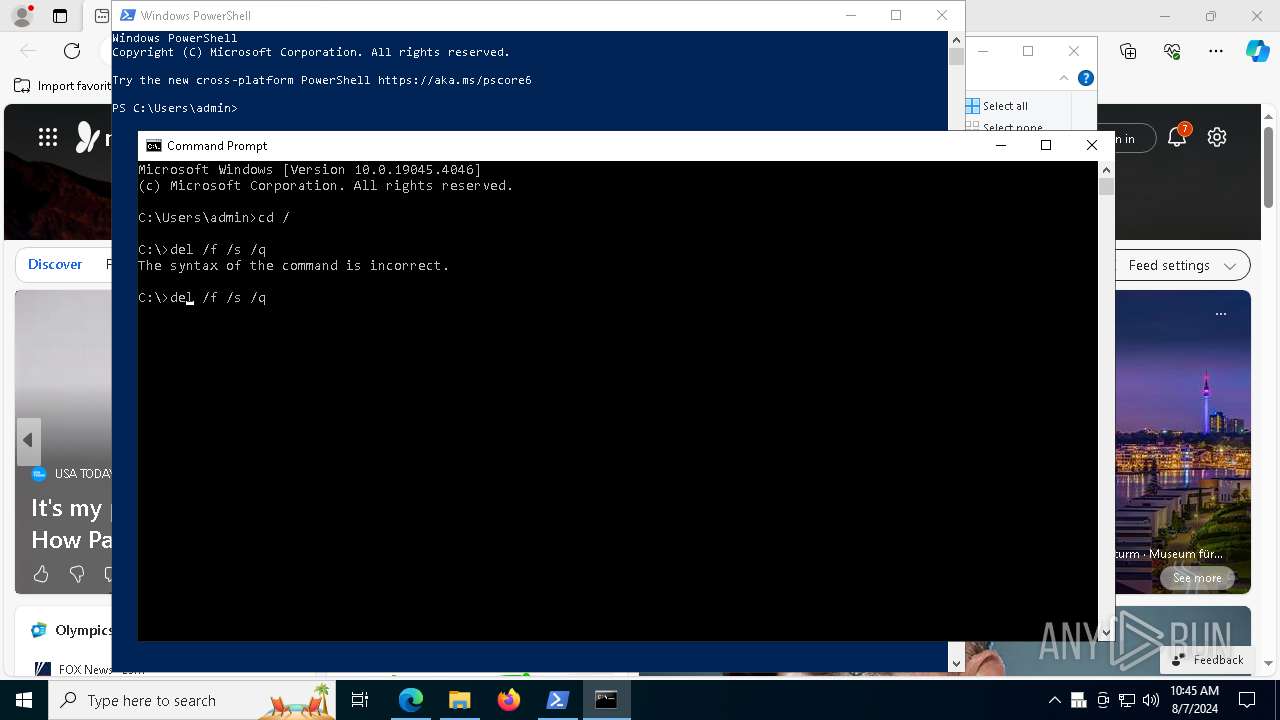
Task: Click the Feedback button
Action: 1208,660
